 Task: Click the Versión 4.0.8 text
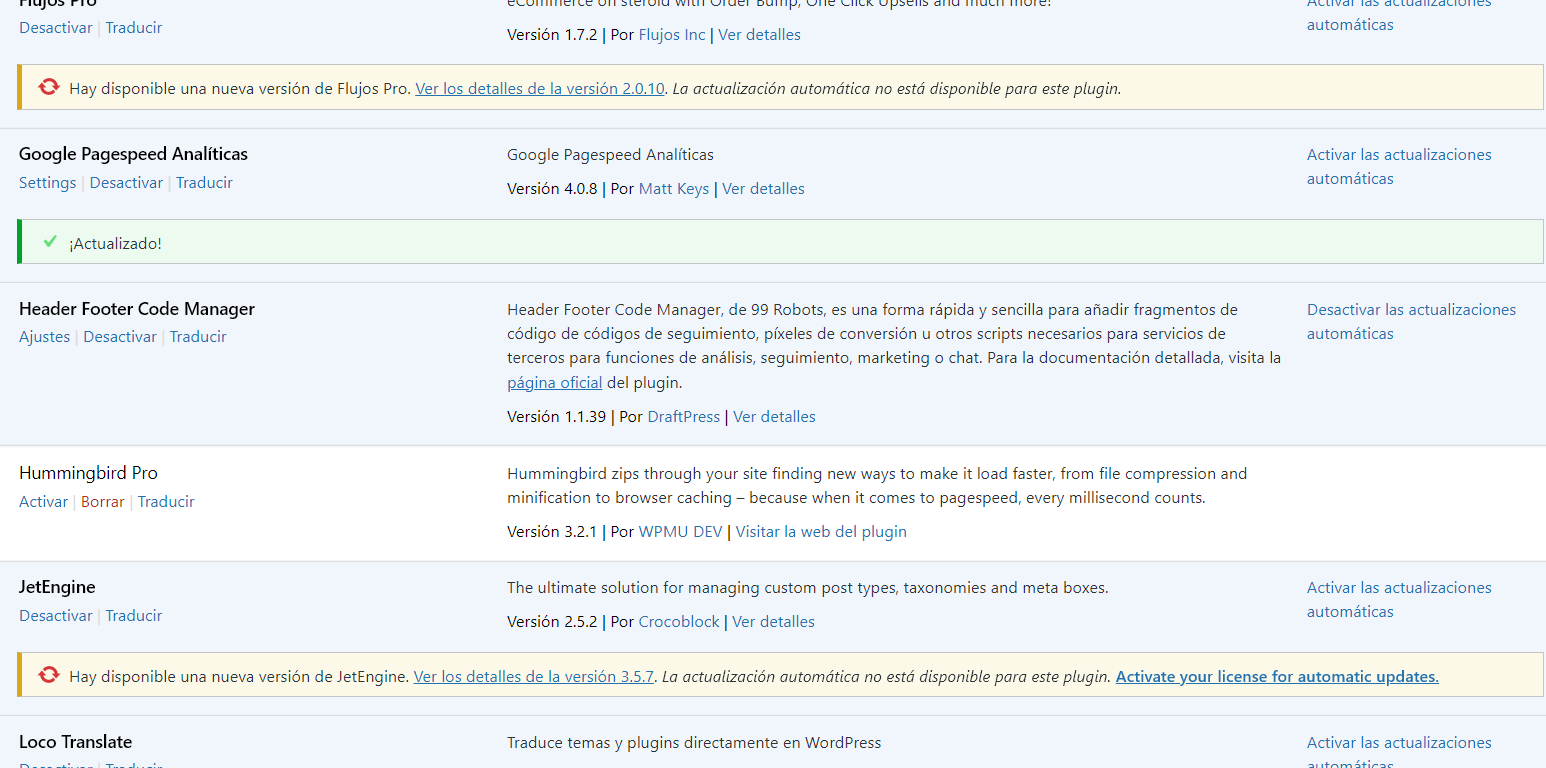pos(552,188)
